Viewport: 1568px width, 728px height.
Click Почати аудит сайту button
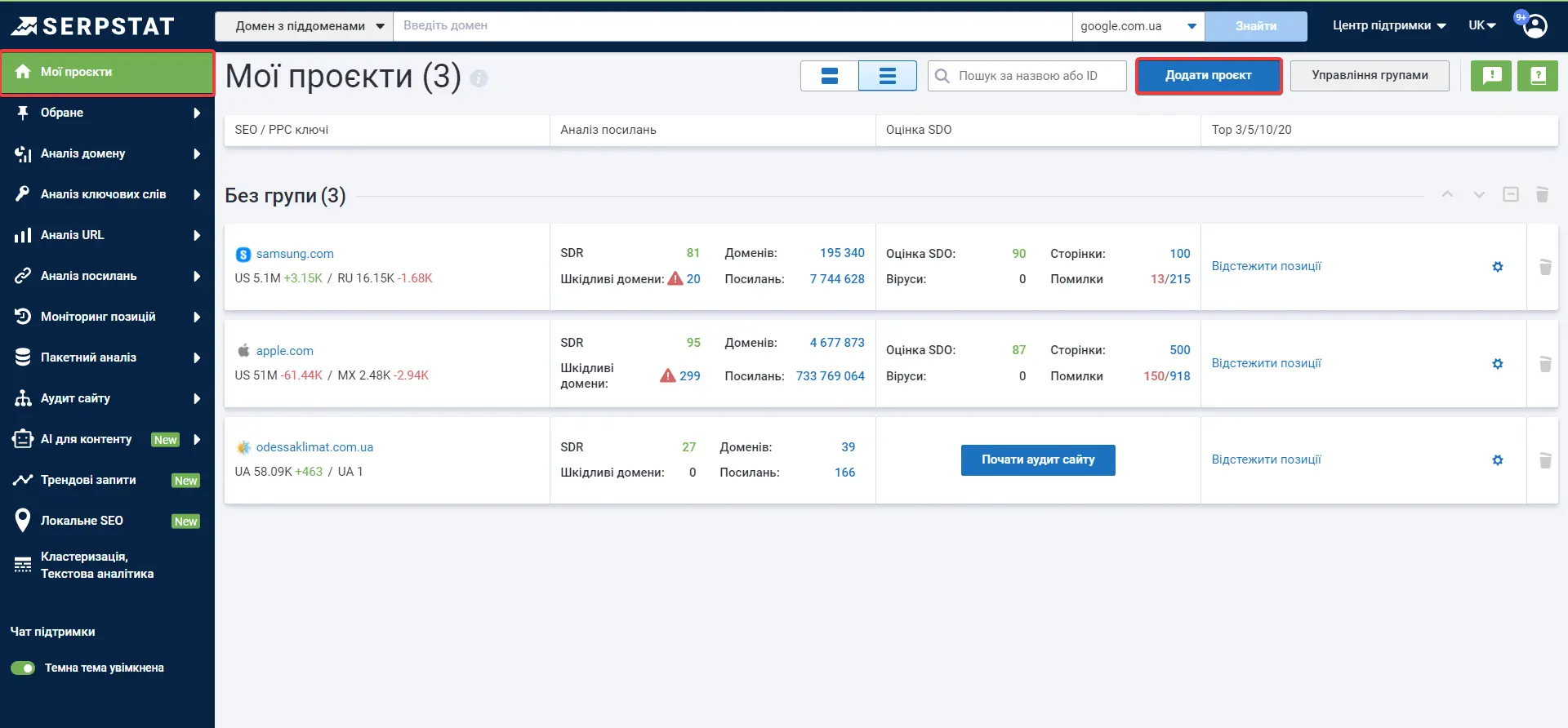click(x=1038, y=460)
